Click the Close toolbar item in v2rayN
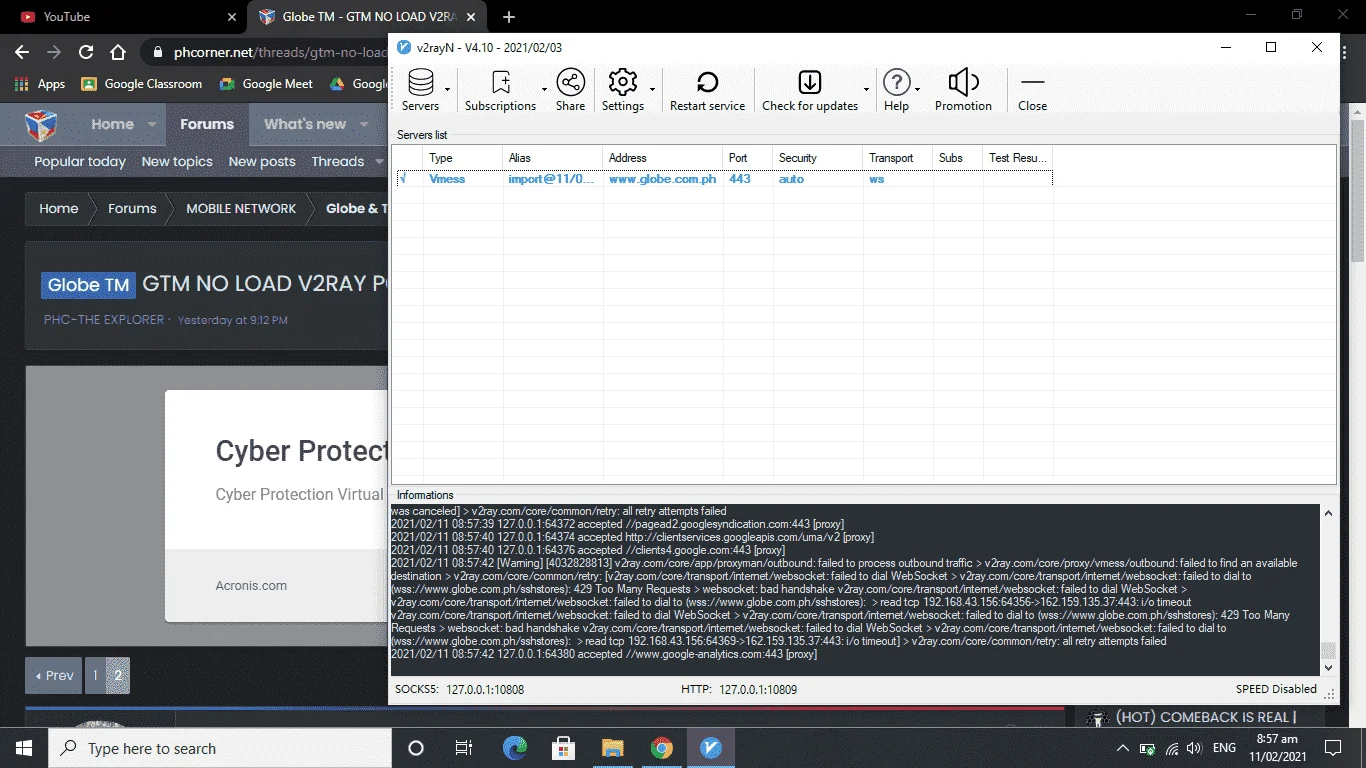The width and height of the screenshot is (1366, 768). click(x=1032, y=91)
